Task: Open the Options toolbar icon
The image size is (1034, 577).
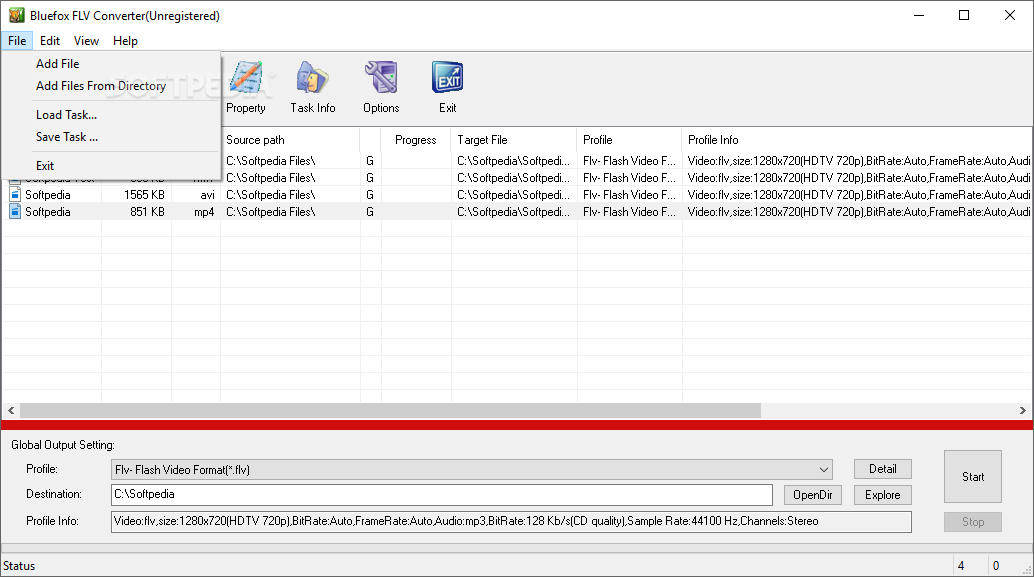Action: tap(381, 88)
